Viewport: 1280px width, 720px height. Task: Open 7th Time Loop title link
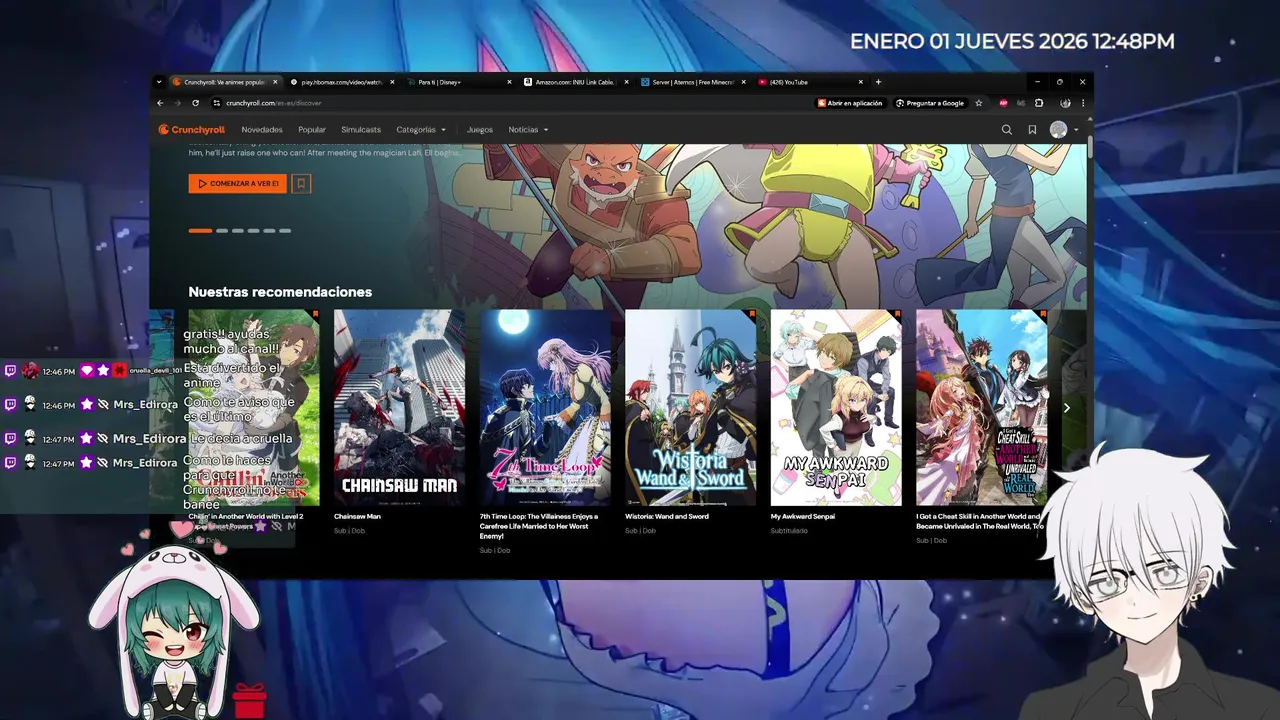(540, 526)
